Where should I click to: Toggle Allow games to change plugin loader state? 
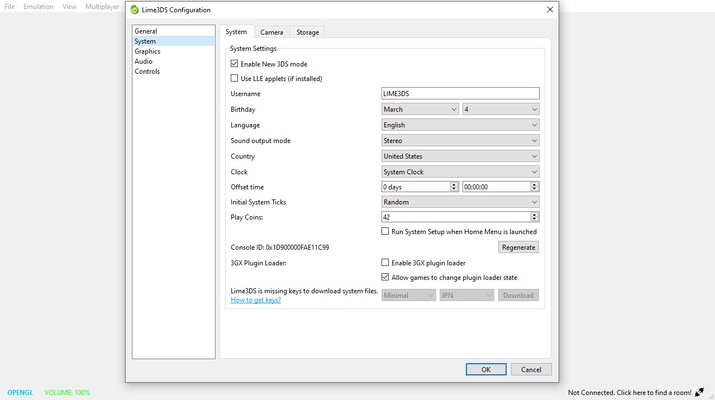click(x=385, y=277)
